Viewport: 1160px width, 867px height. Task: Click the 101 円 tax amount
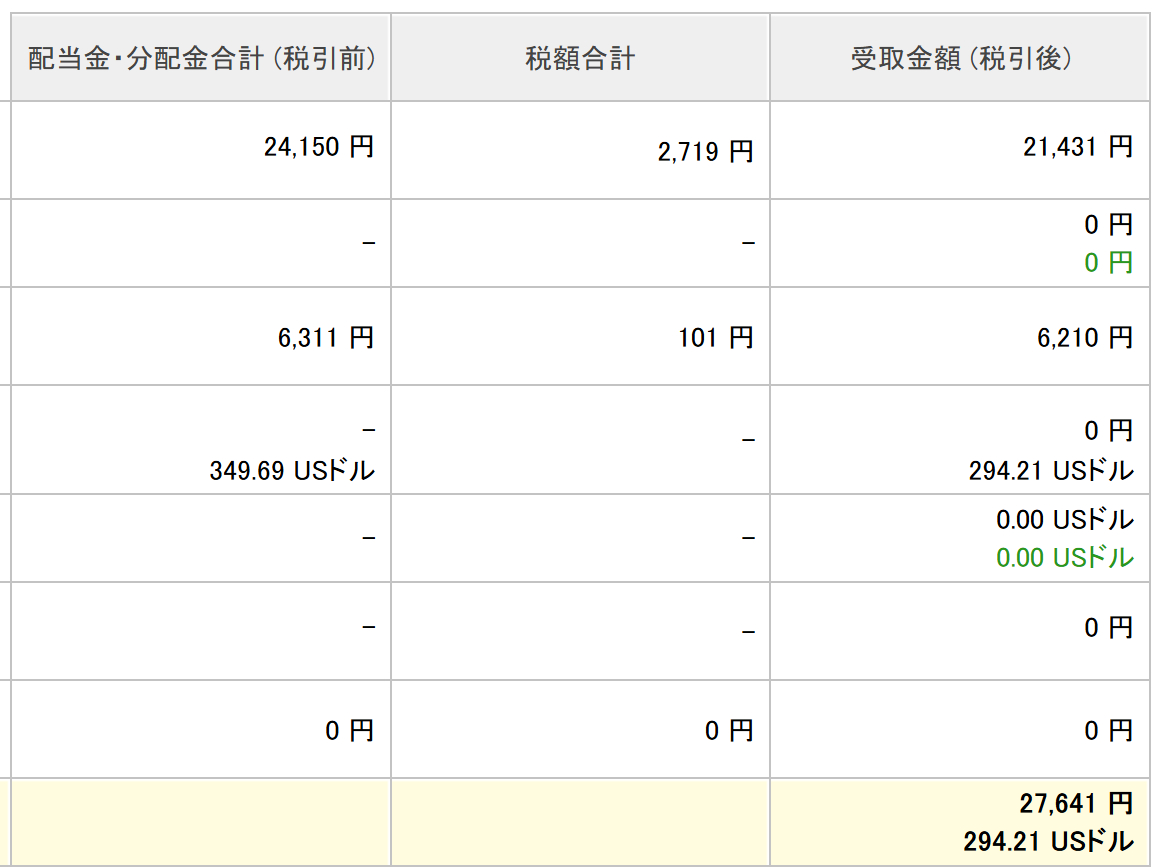tap(715, 338)
